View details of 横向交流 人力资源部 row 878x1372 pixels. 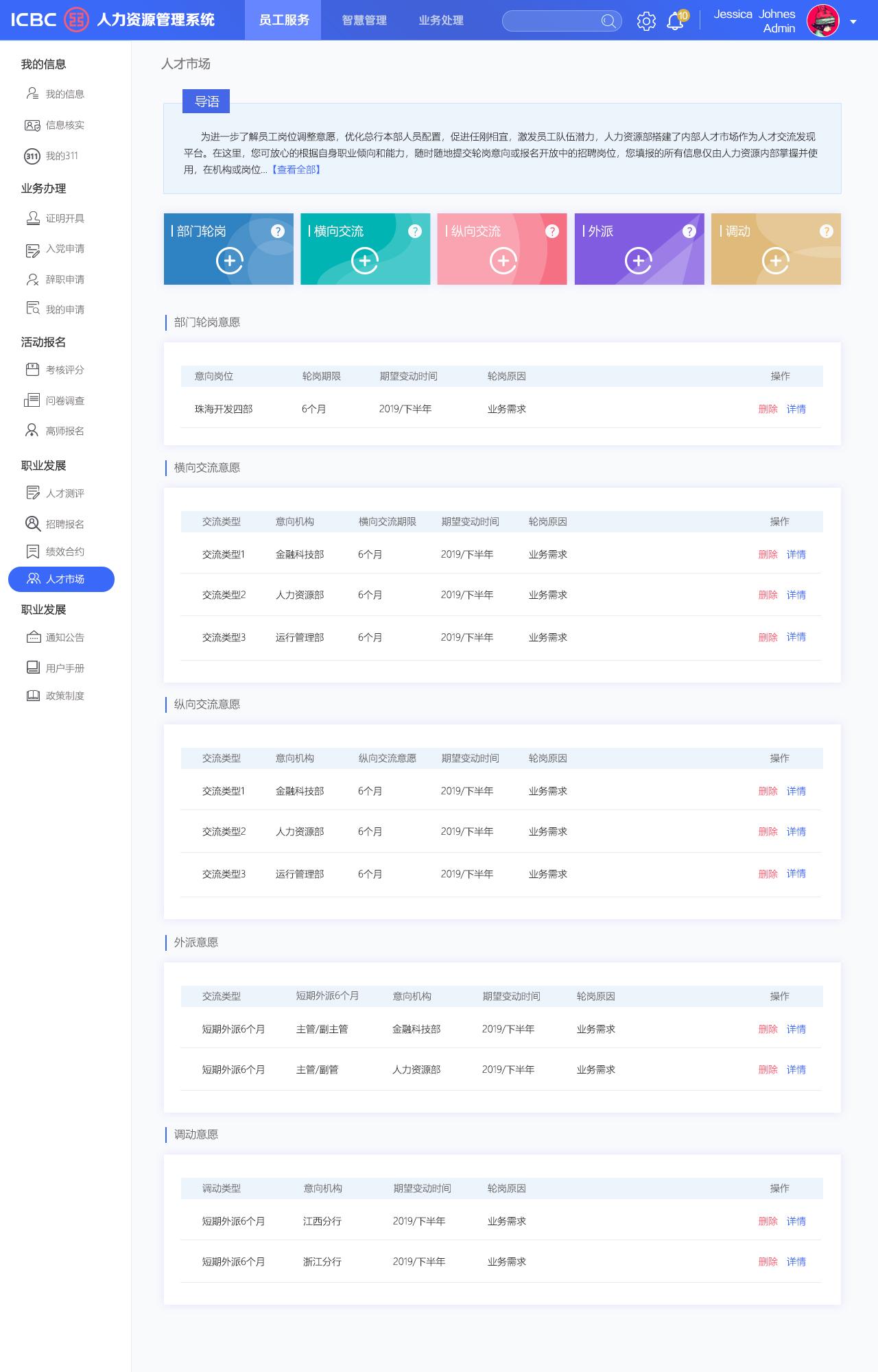tap(796, 595)
